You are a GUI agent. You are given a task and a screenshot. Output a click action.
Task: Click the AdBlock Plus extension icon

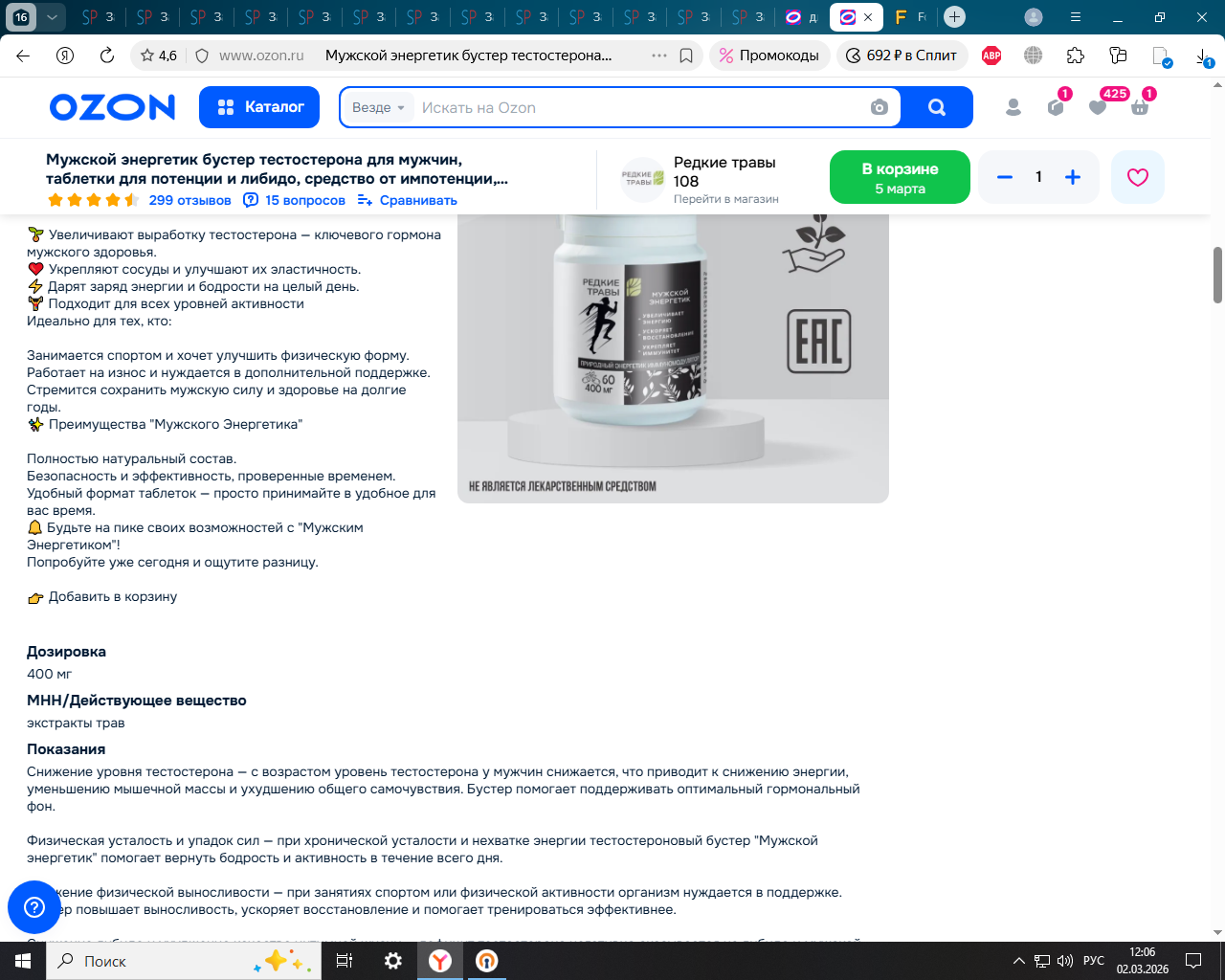coord(991,56)
